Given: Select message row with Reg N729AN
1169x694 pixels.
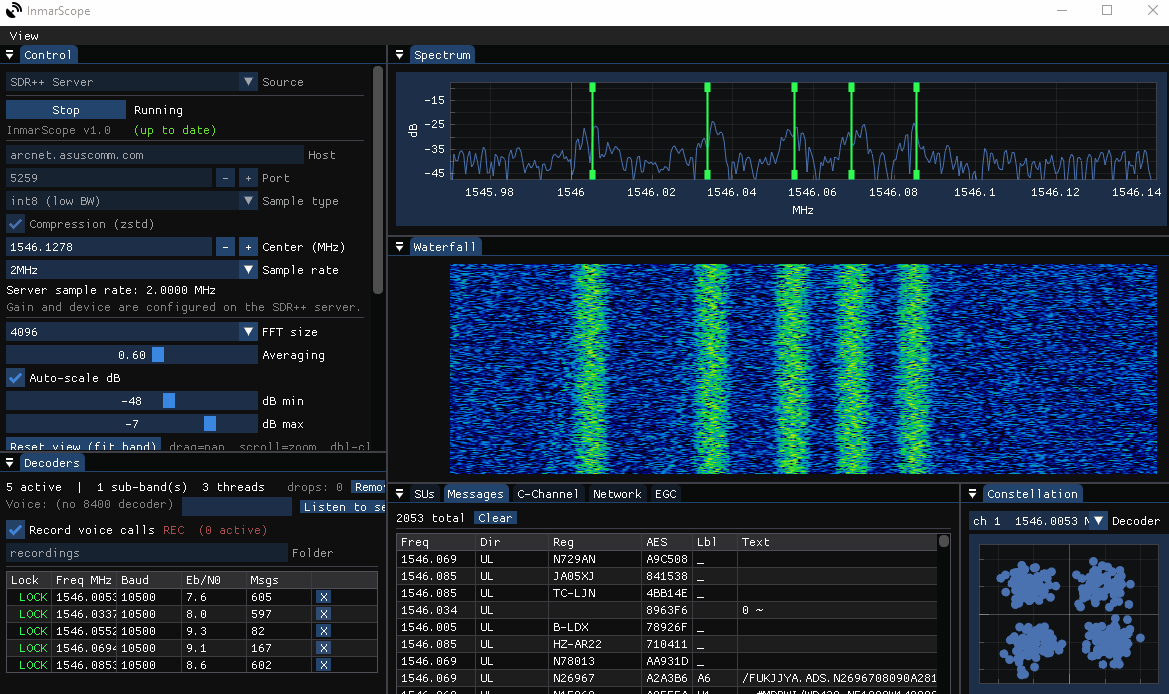Looking at the screenshot, I should [x=667, y=559].
